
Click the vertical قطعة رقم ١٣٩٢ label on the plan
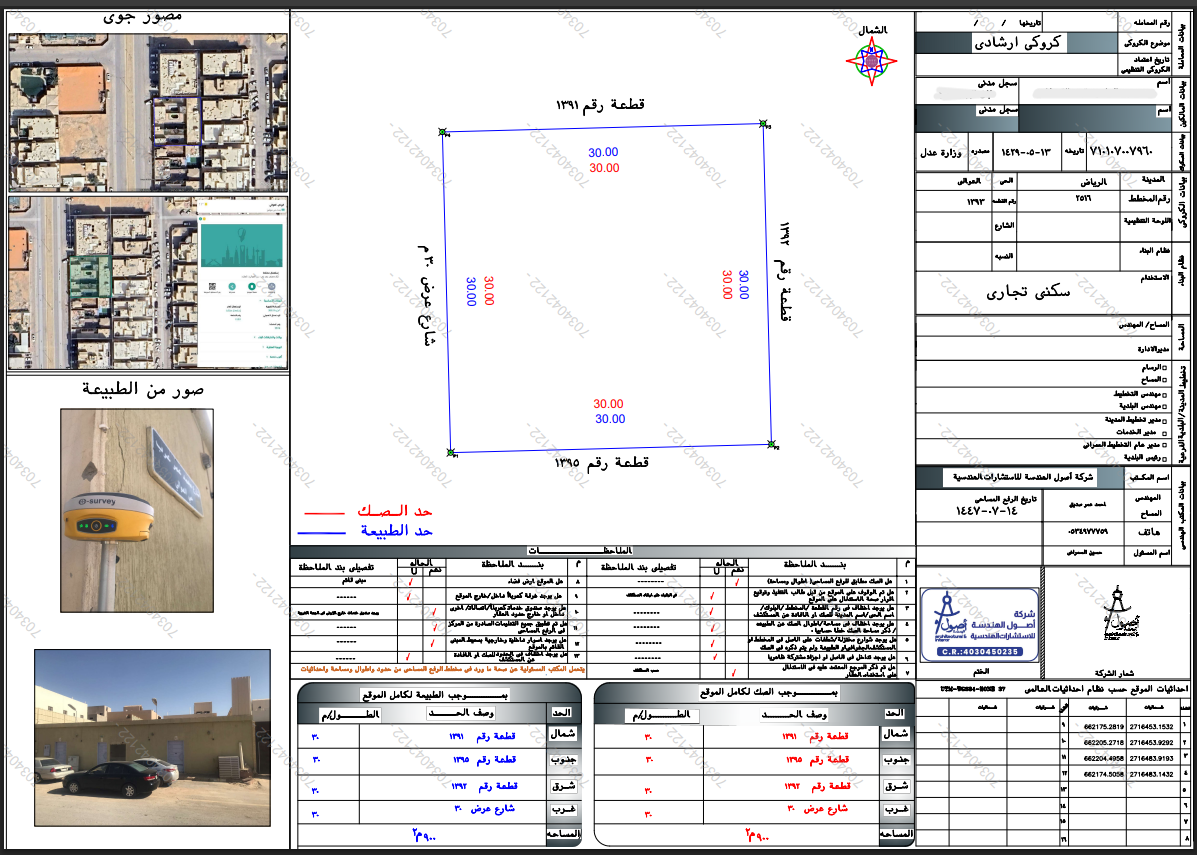pos(786,273)
